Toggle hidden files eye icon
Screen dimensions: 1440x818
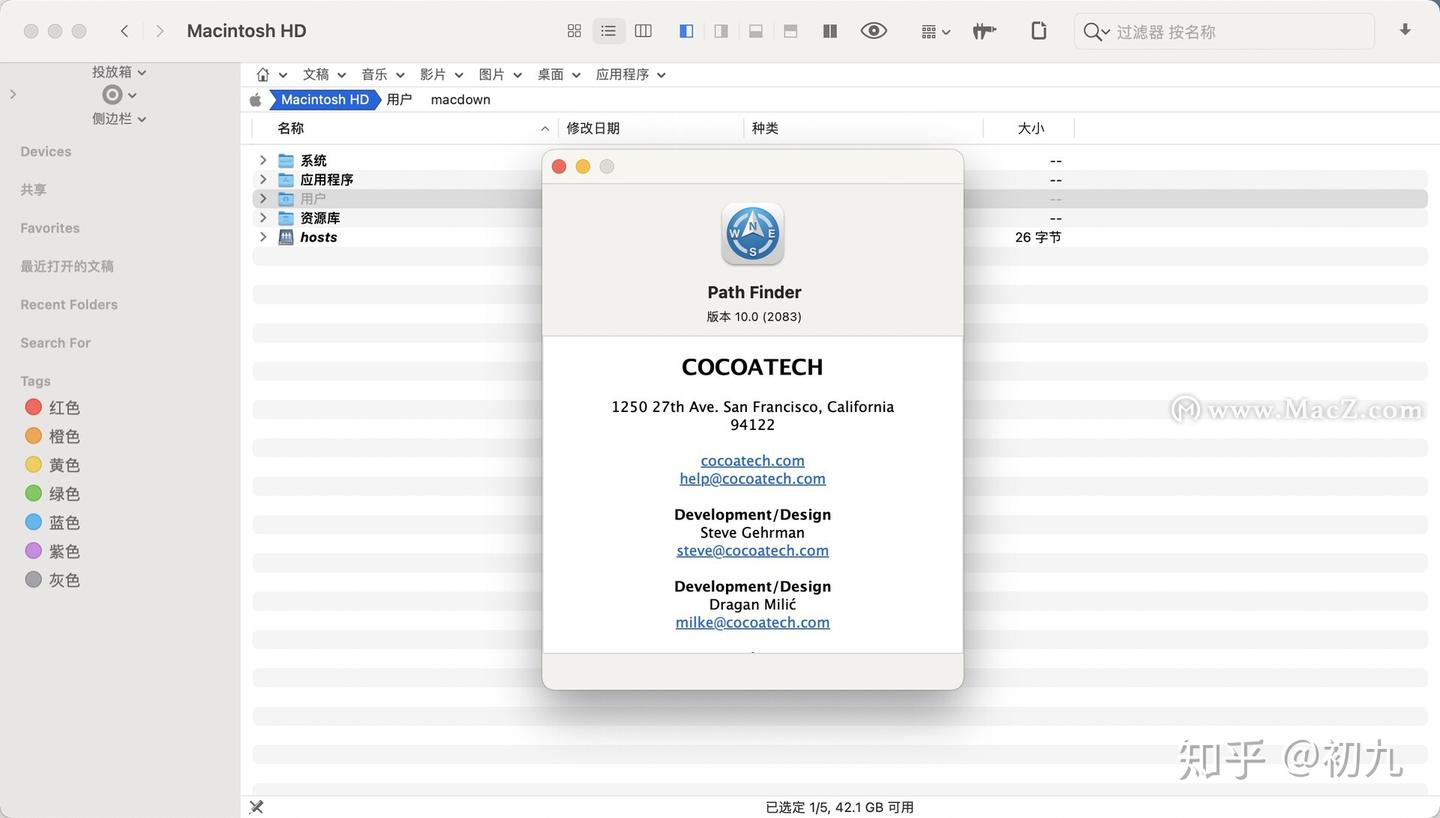pyautogui.click(x=874, y=31)
